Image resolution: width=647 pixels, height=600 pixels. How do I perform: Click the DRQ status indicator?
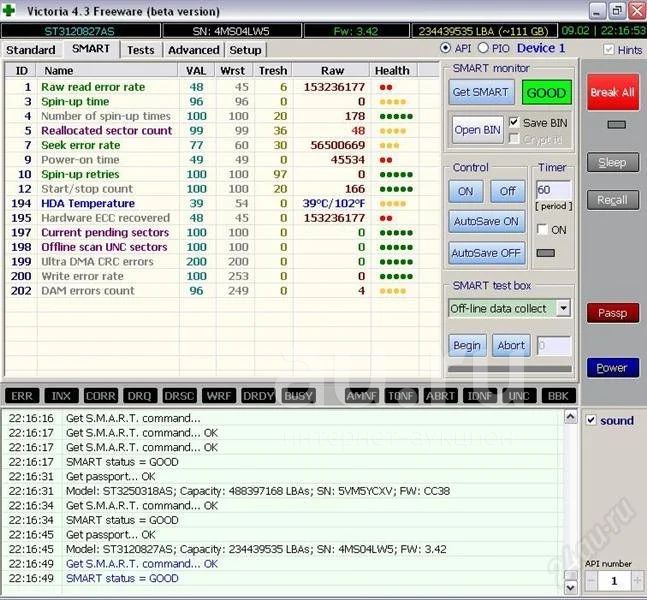[139, 396]
